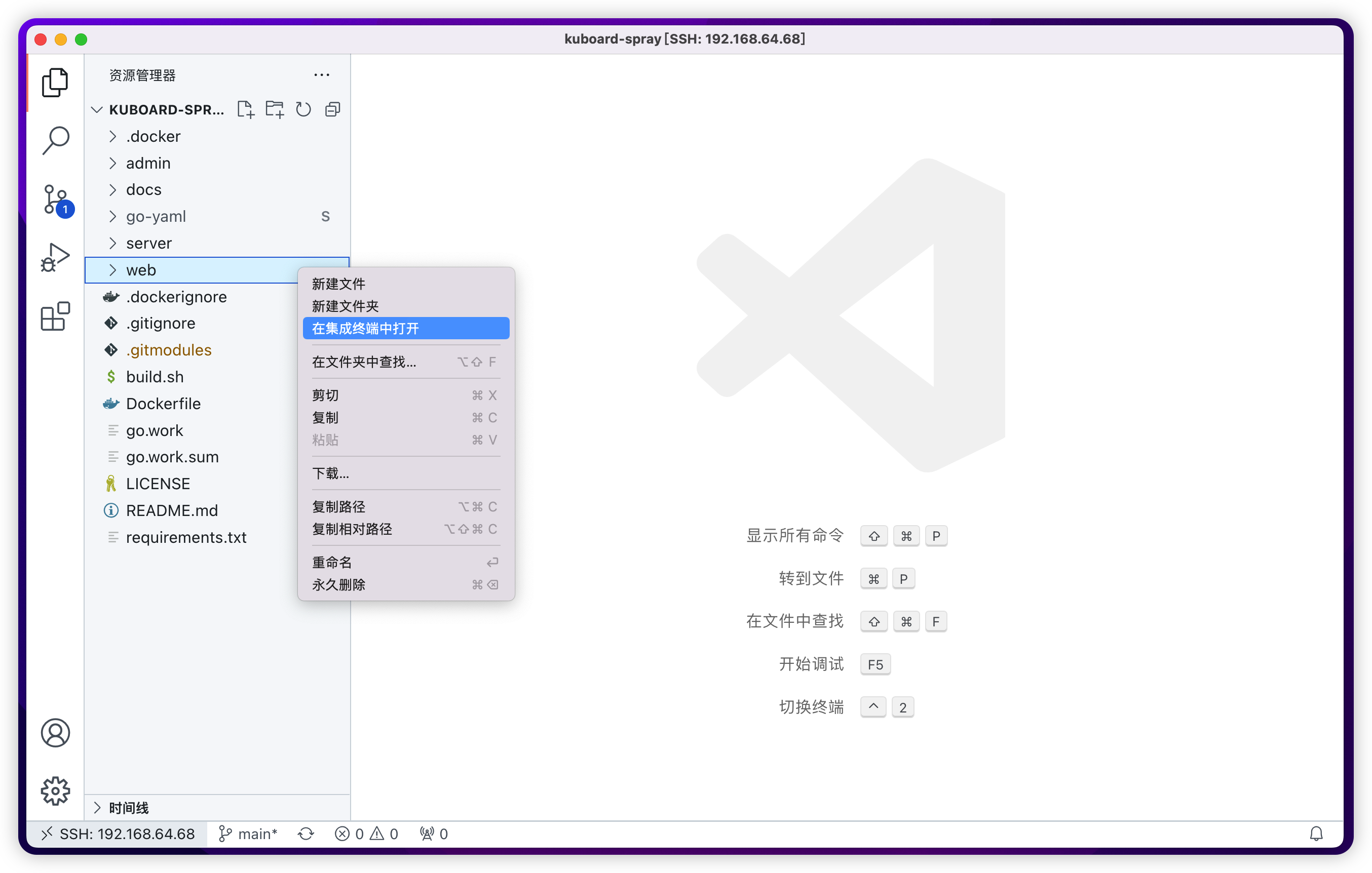This screenshot has height=873, width=1372.
Task: Open the Search view in activity bar
Action: 55,140
